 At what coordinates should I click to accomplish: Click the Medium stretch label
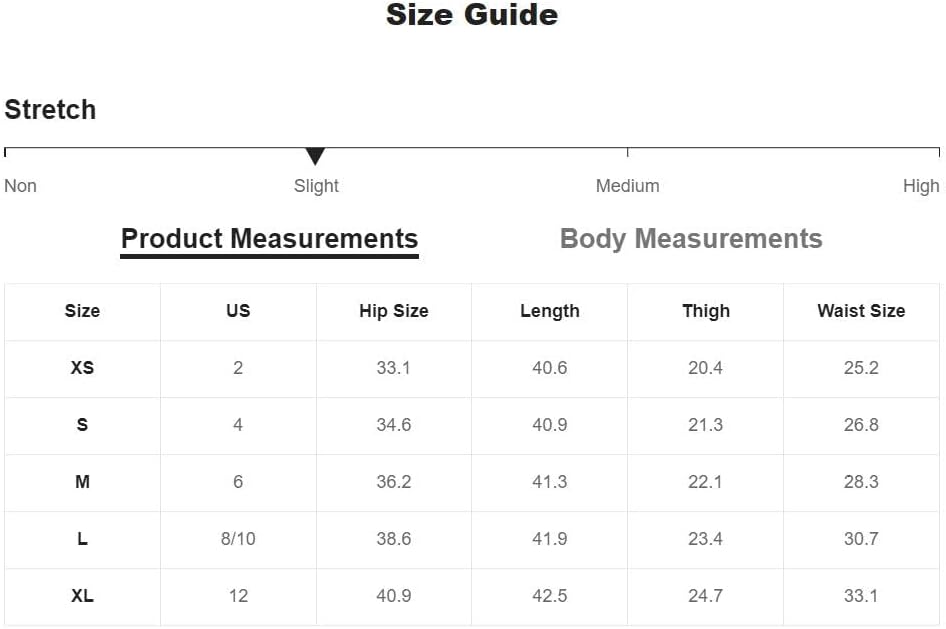click(x=627, y=186)
